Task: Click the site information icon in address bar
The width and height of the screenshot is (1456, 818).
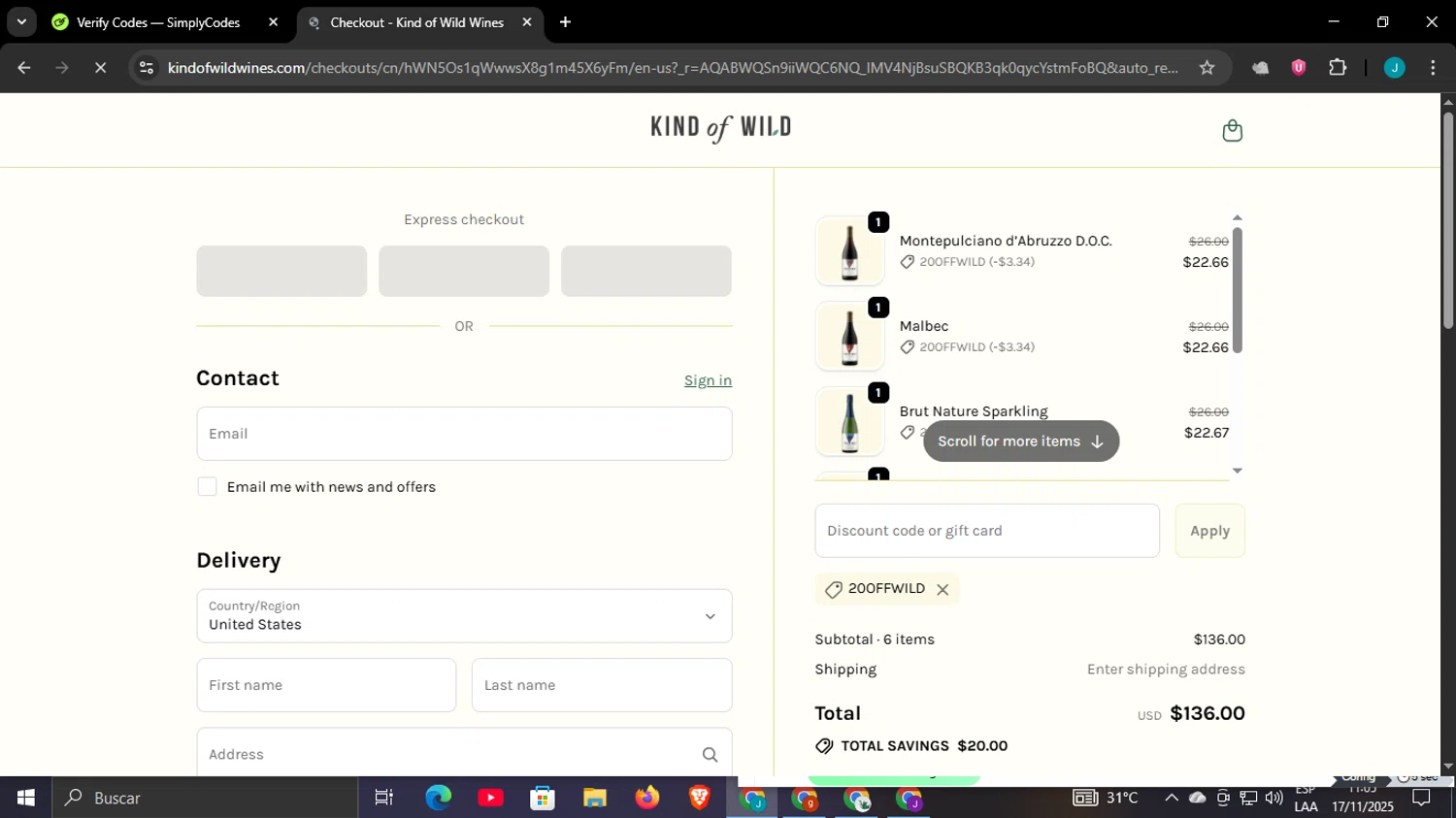Action: pos(147,68)
